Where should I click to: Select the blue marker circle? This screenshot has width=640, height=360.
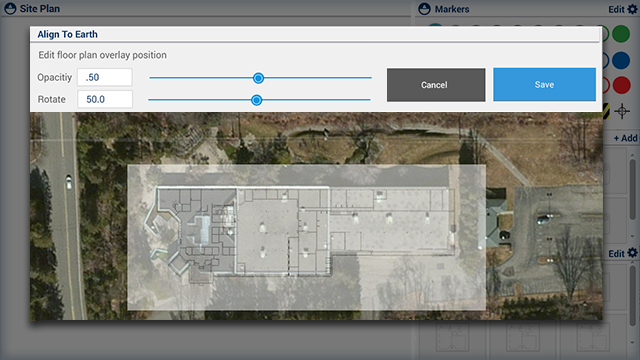pyautogui.click(x=621, y=60)
